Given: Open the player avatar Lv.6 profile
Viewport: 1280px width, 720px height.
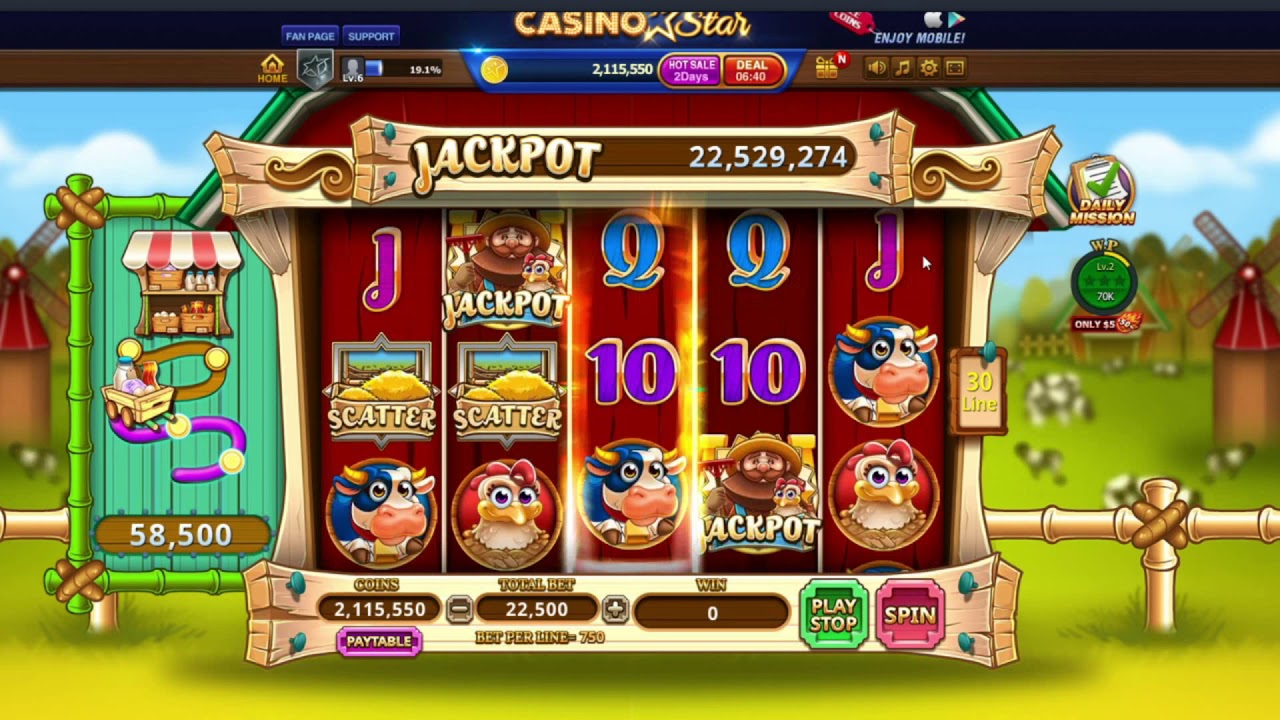Looking at the screenshot, I should (x=353, y=69).
